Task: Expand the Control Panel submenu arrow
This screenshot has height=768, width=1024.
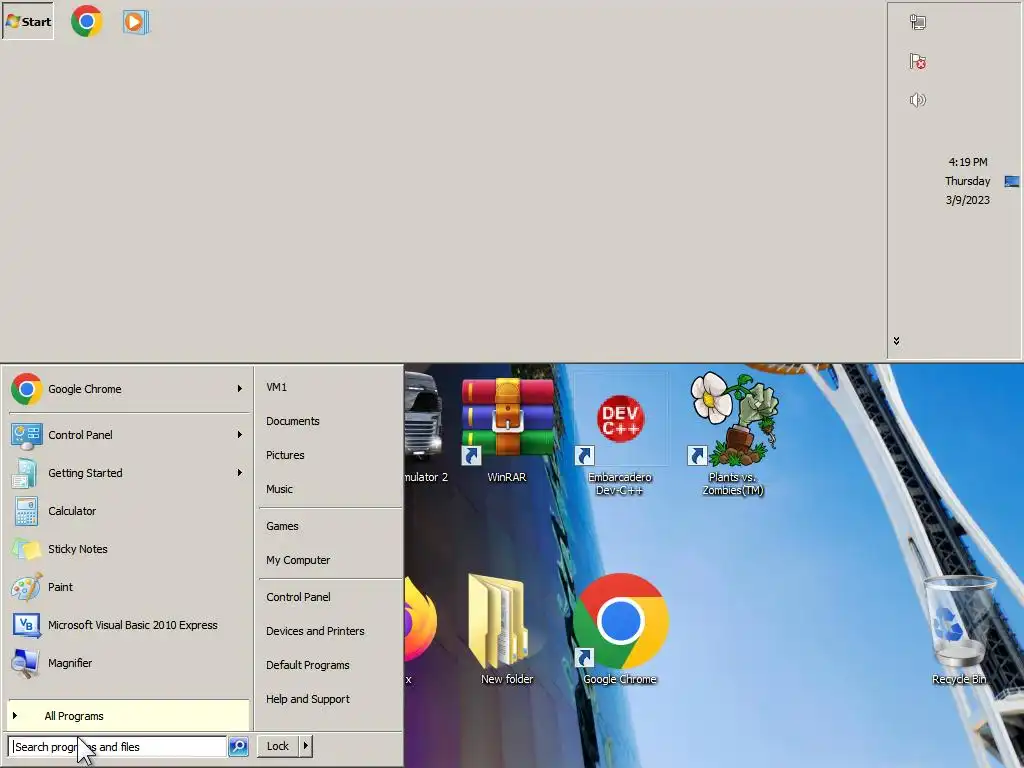Action: (240, 435)
